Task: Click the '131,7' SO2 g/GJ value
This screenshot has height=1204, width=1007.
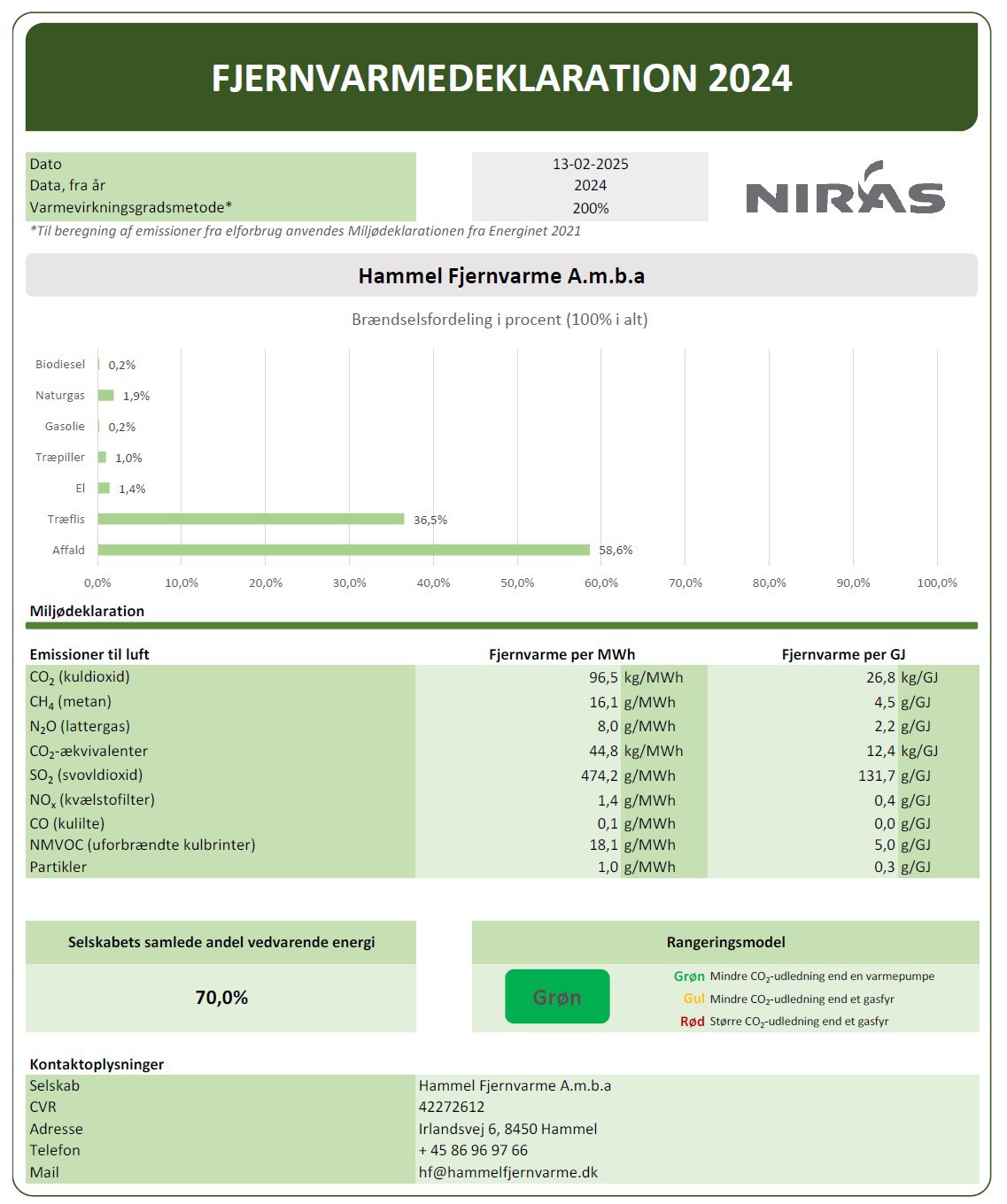Action: (877, 776)
